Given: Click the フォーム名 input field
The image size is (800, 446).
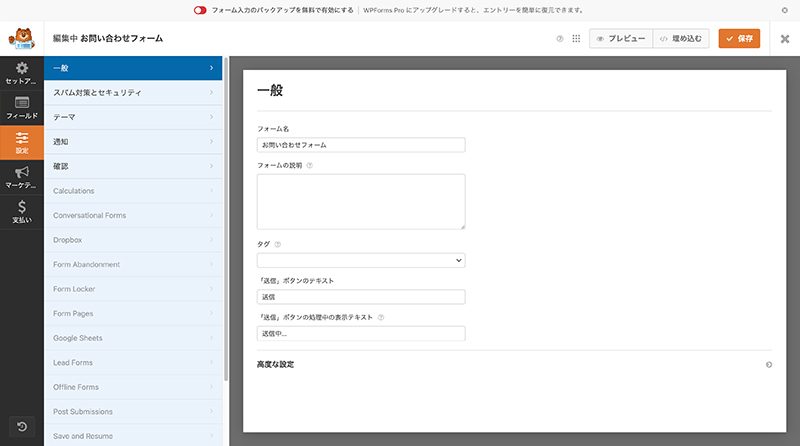Looking at the screenshot, I should [361, 145].
